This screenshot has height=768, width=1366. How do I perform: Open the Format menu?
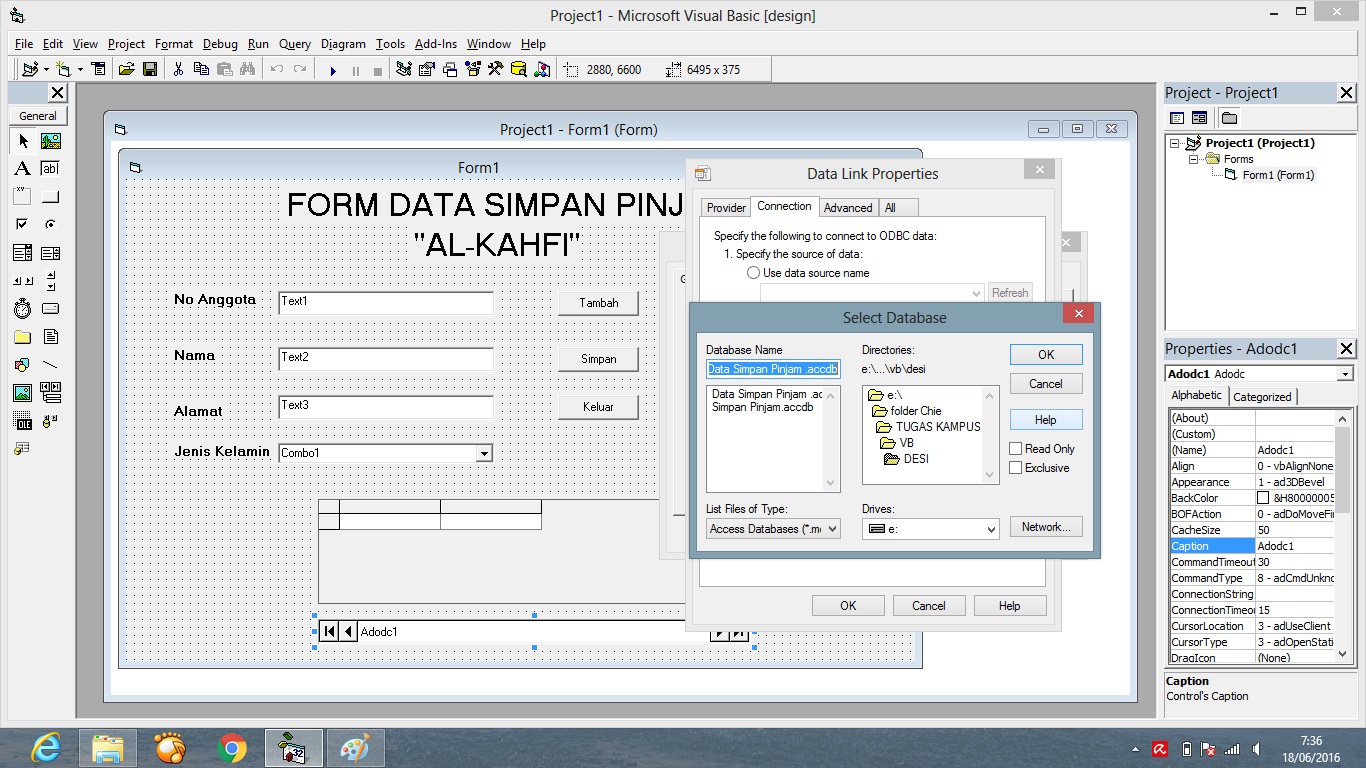pyautogui.click(x=174, y=44)
